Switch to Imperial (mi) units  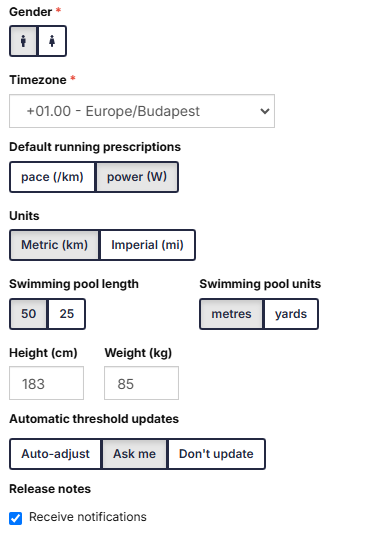coord(147,245)
